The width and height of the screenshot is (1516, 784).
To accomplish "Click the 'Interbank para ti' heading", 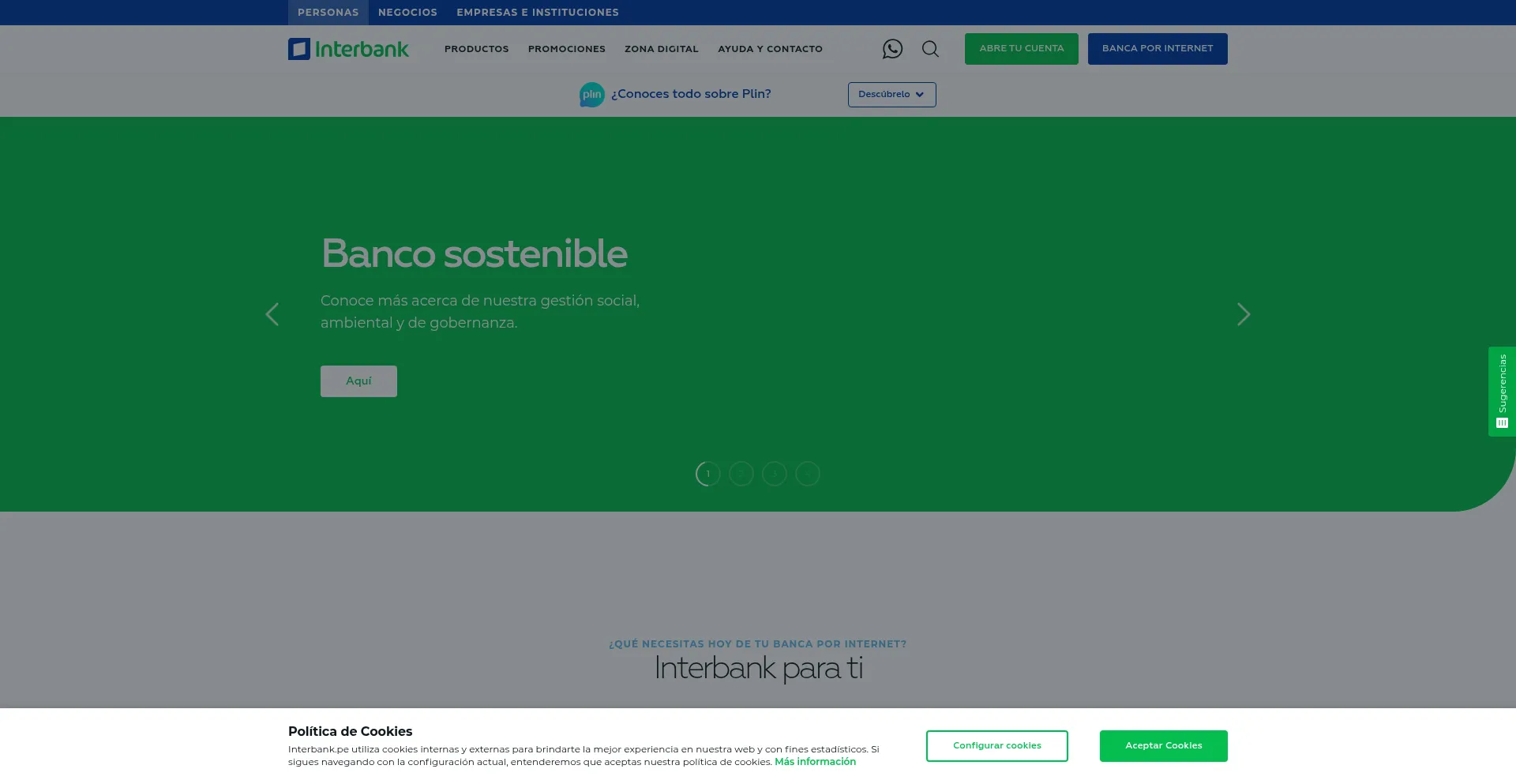I will [758, 669].
